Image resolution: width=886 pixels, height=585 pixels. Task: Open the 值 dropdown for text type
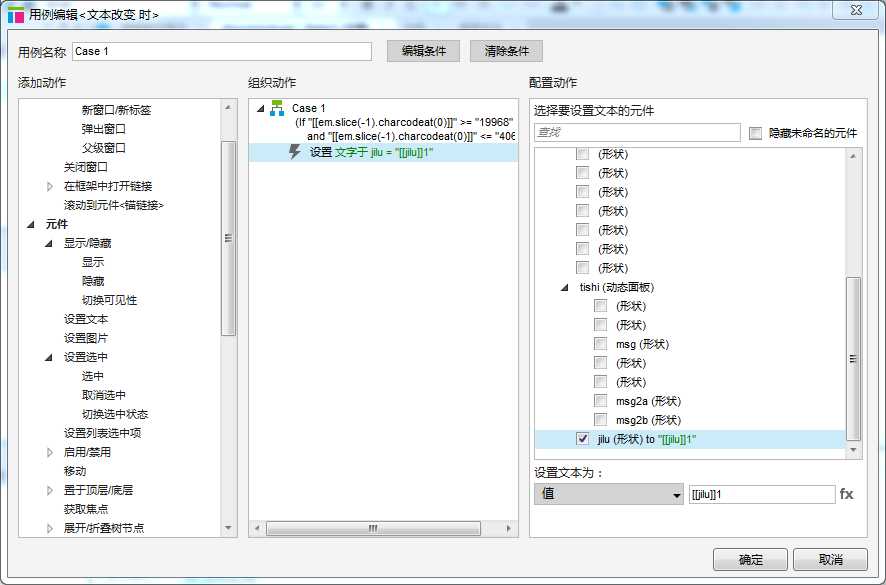click(x=608, y=494)
